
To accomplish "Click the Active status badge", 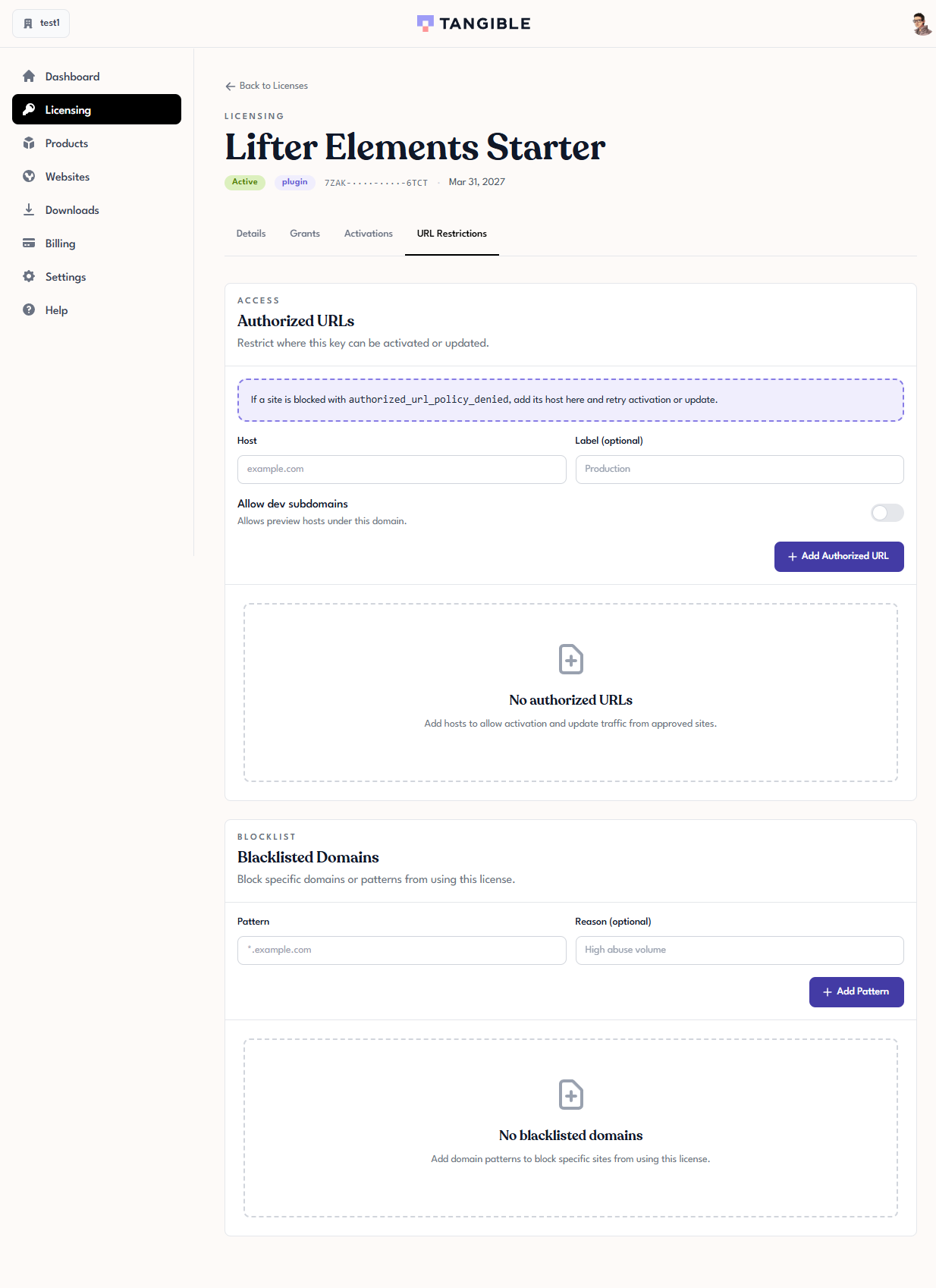I will pyautogui.click(x=245, y=182).
